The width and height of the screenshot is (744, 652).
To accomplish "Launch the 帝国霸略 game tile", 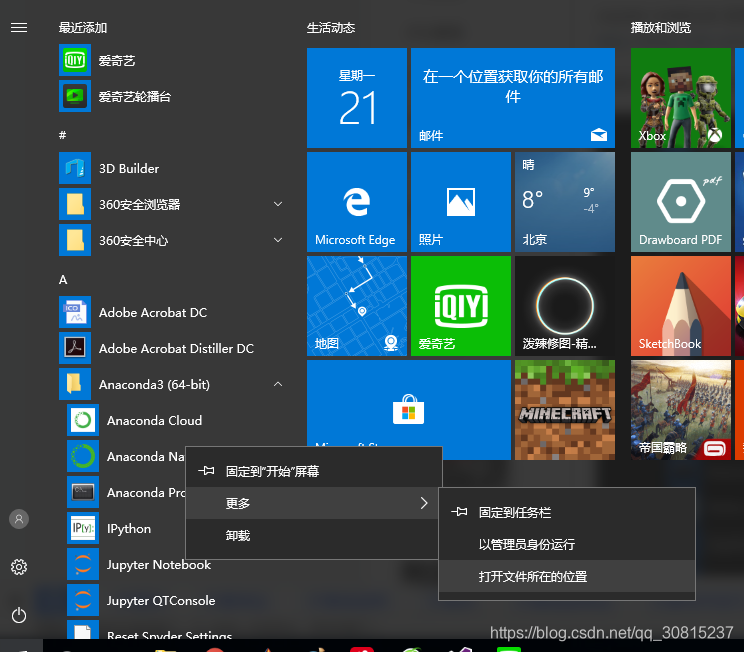I will (x=681, y=410).
